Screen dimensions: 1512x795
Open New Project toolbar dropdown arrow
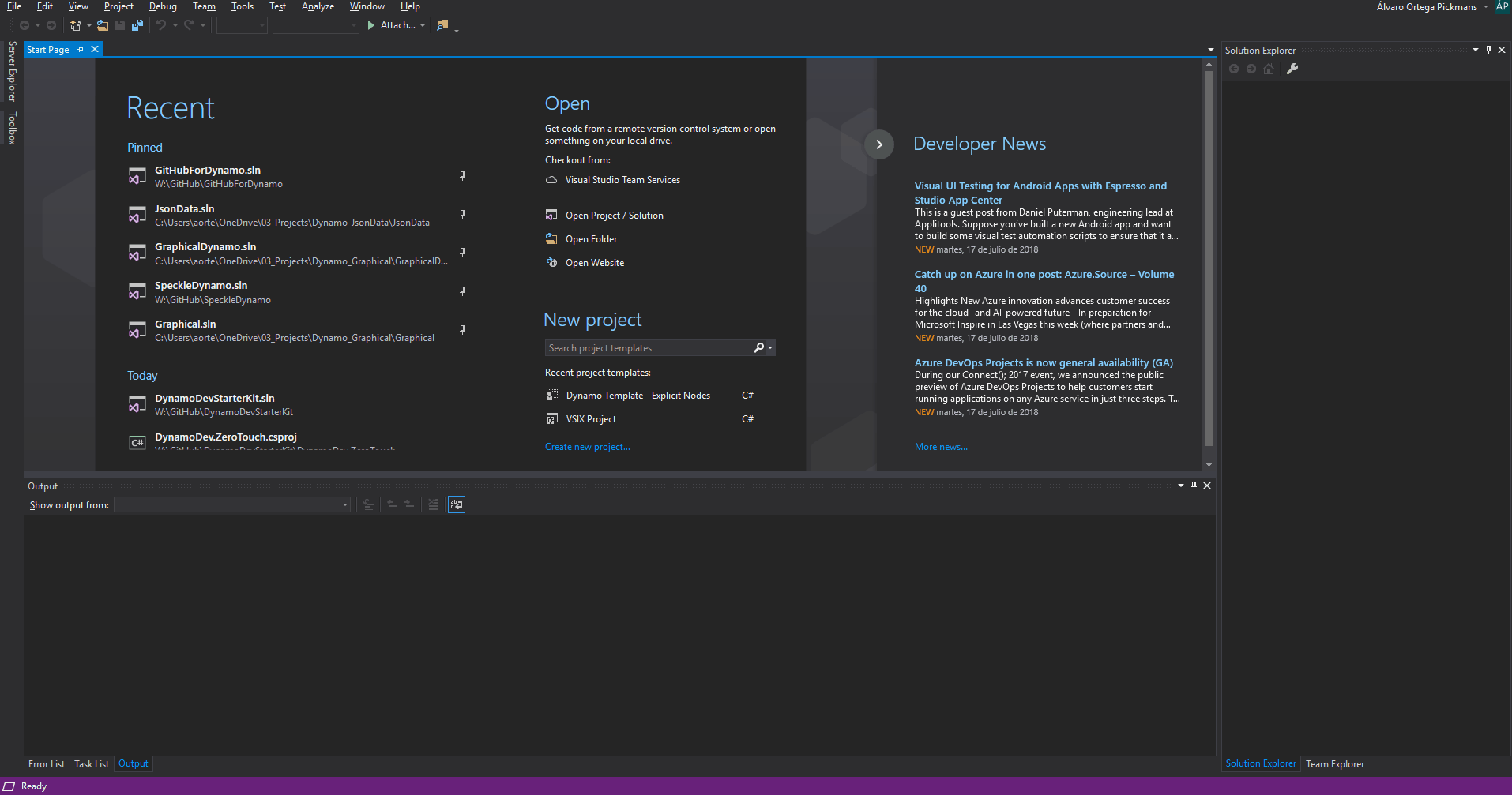(x=88, y=25)
